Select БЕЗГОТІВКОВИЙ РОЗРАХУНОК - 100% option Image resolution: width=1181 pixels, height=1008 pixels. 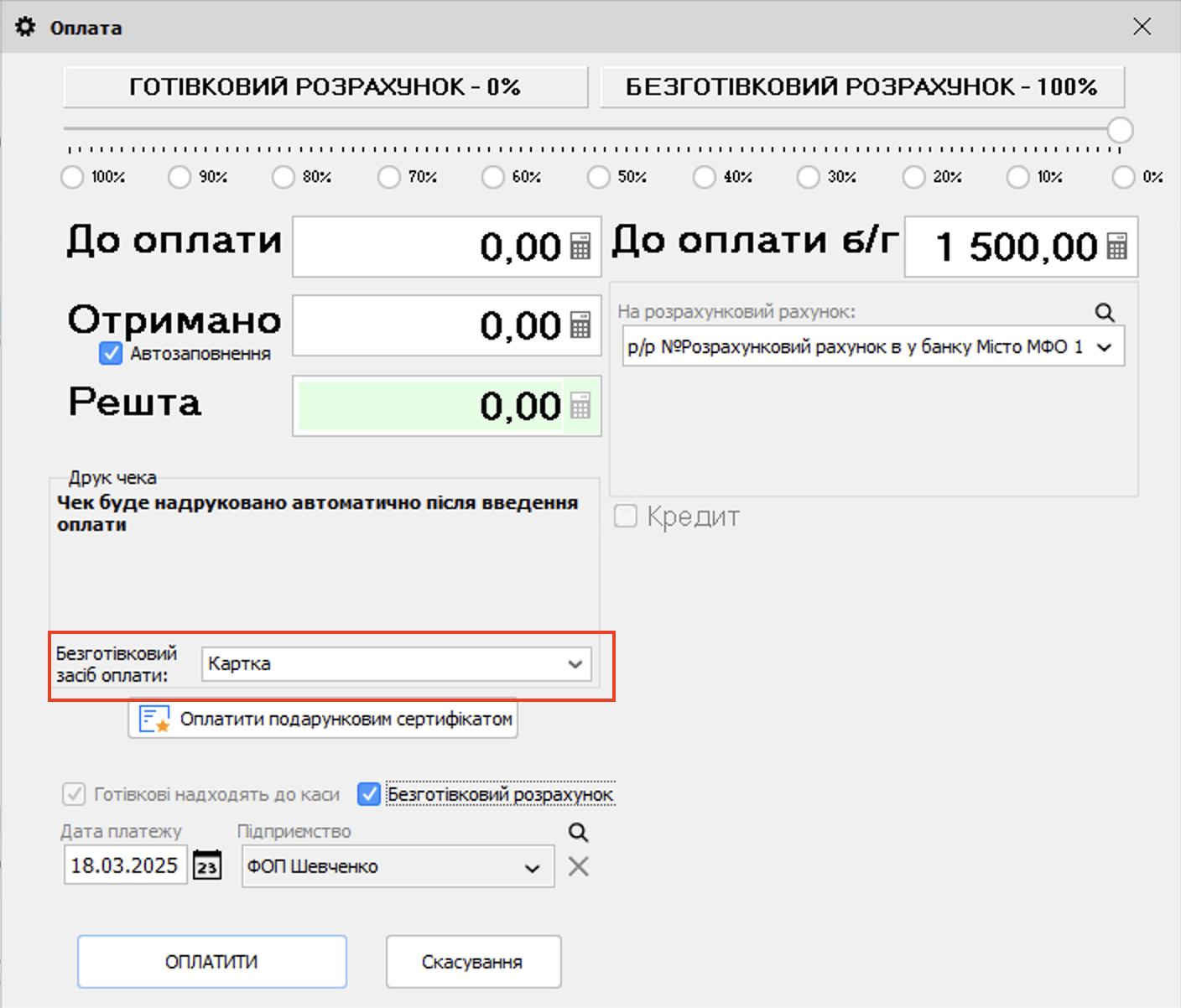point(861,87)
